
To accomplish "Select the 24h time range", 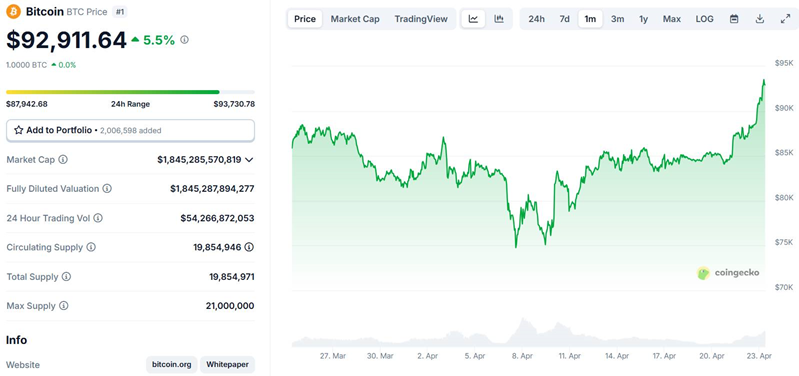I will pyautogui.click(x=536, y=19).
